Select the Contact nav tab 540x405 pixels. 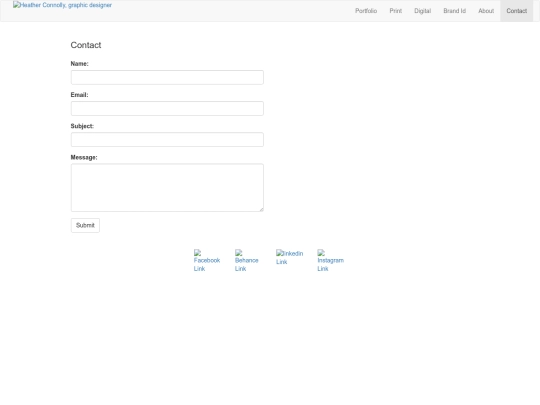coord(516,11)
